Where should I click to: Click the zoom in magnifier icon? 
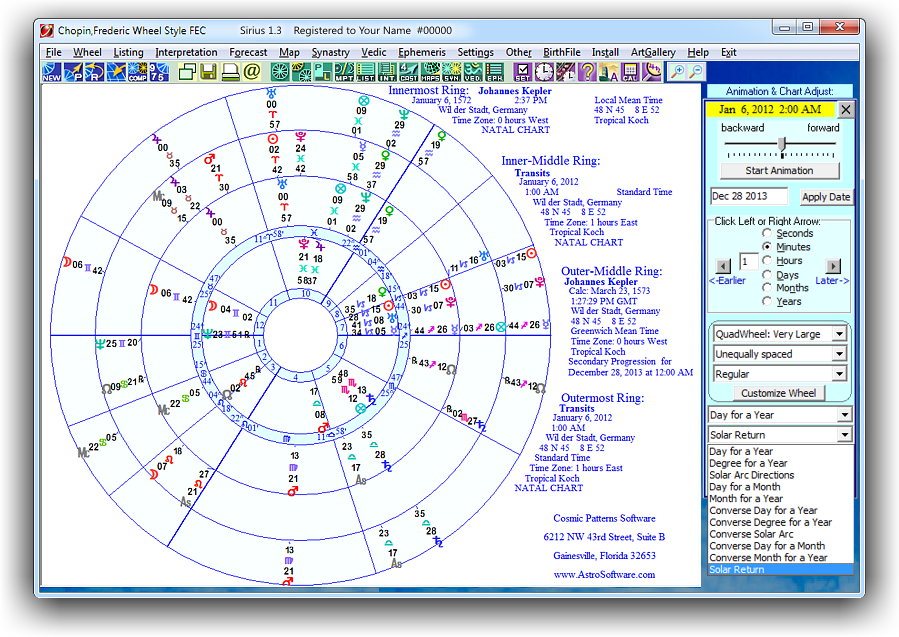click(677, 72)
